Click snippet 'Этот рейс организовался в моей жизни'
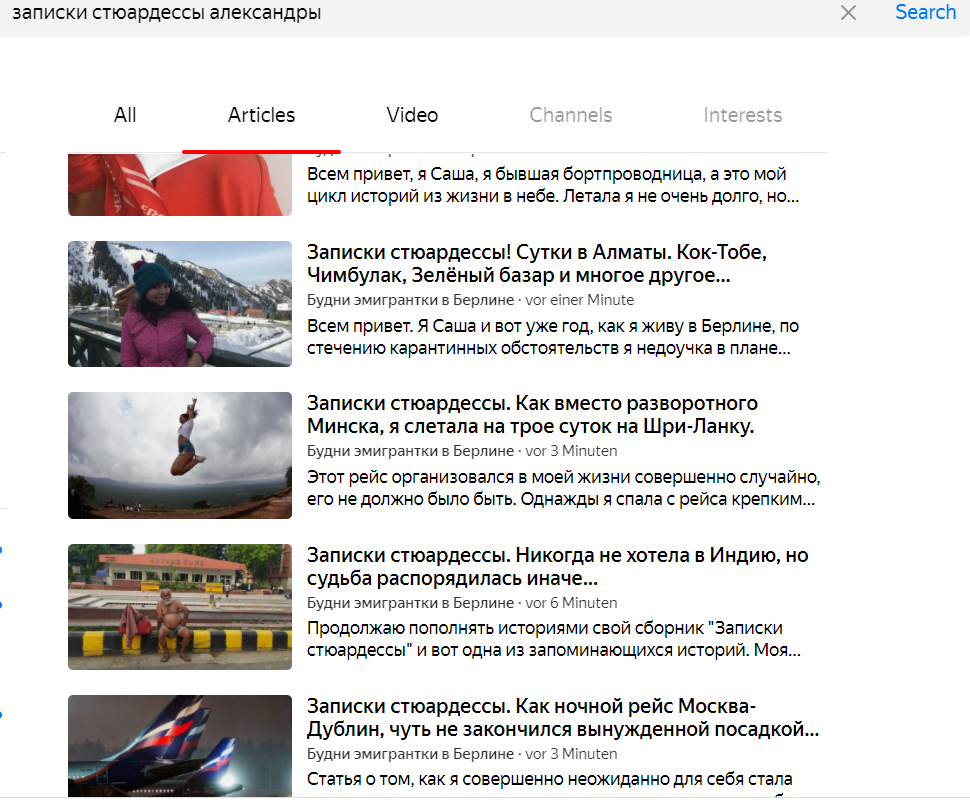This screenshot has height=800, width=970. tap(563, 488)
